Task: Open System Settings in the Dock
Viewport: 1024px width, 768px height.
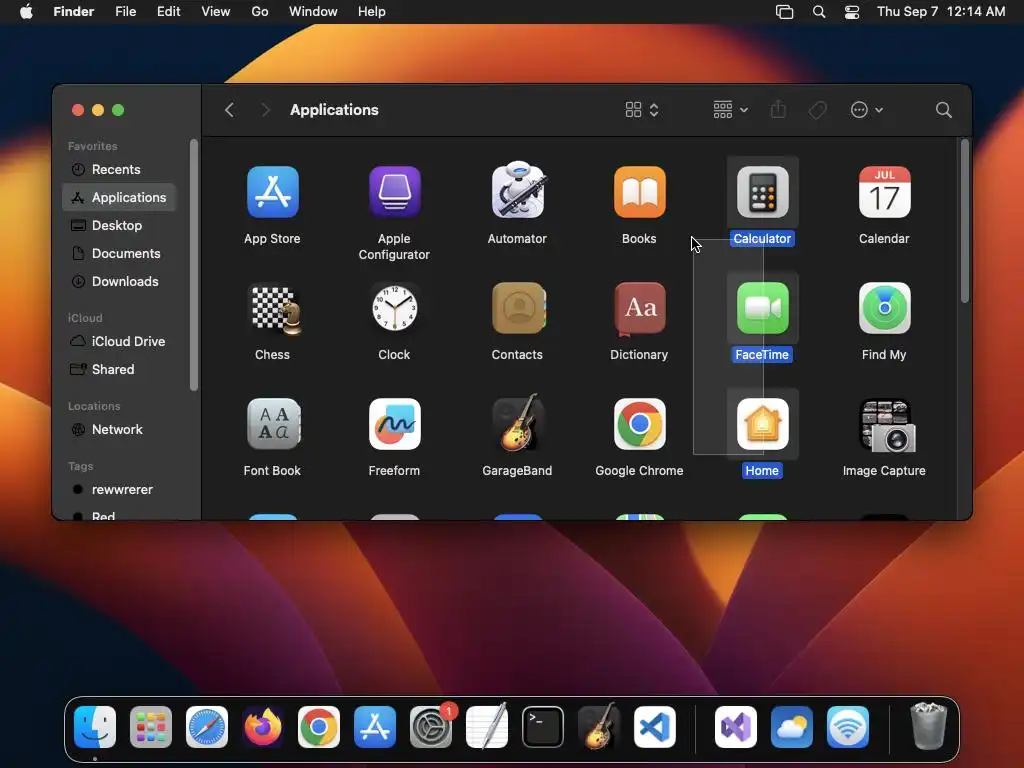Action: [x=431, y=727]
